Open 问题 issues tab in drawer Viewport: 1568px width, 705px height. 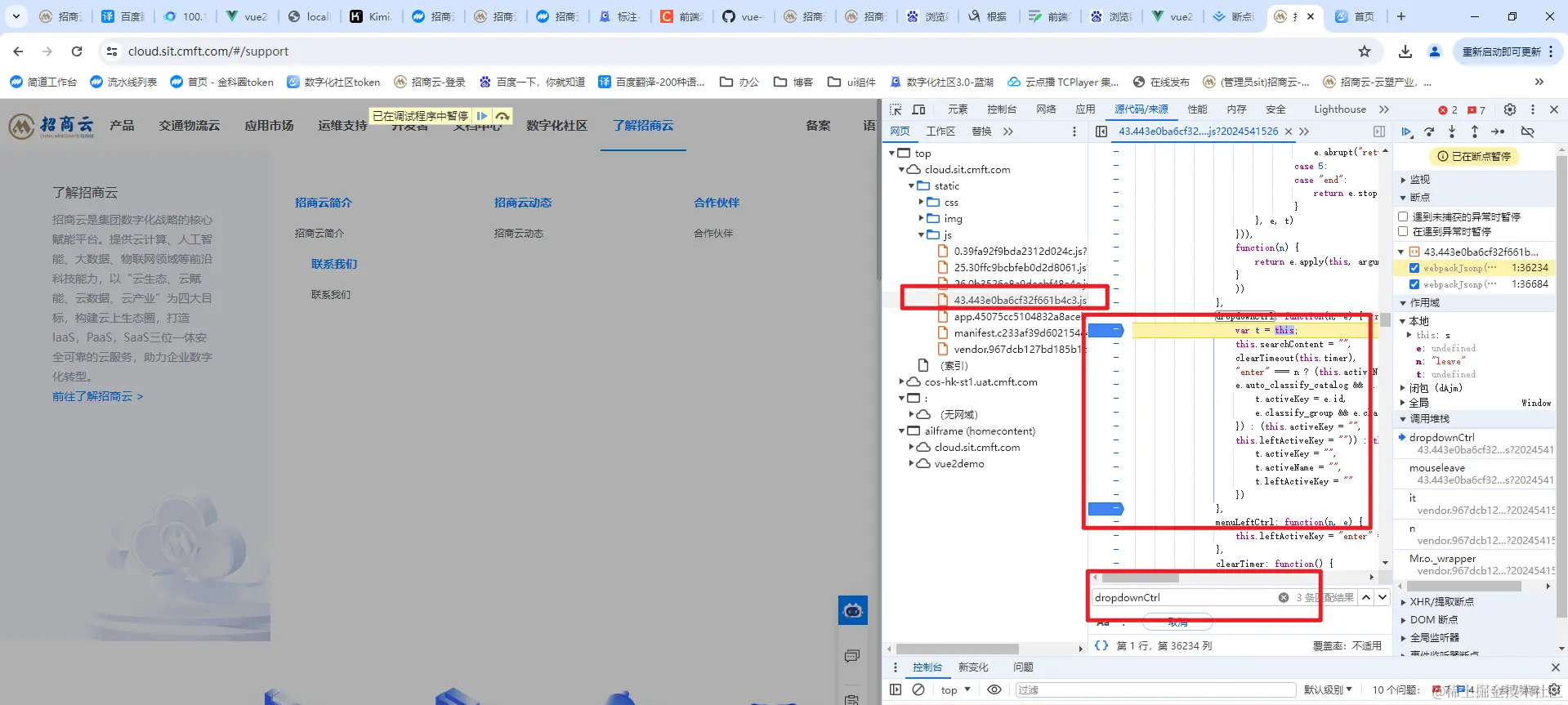click(x=1023, y=667)
